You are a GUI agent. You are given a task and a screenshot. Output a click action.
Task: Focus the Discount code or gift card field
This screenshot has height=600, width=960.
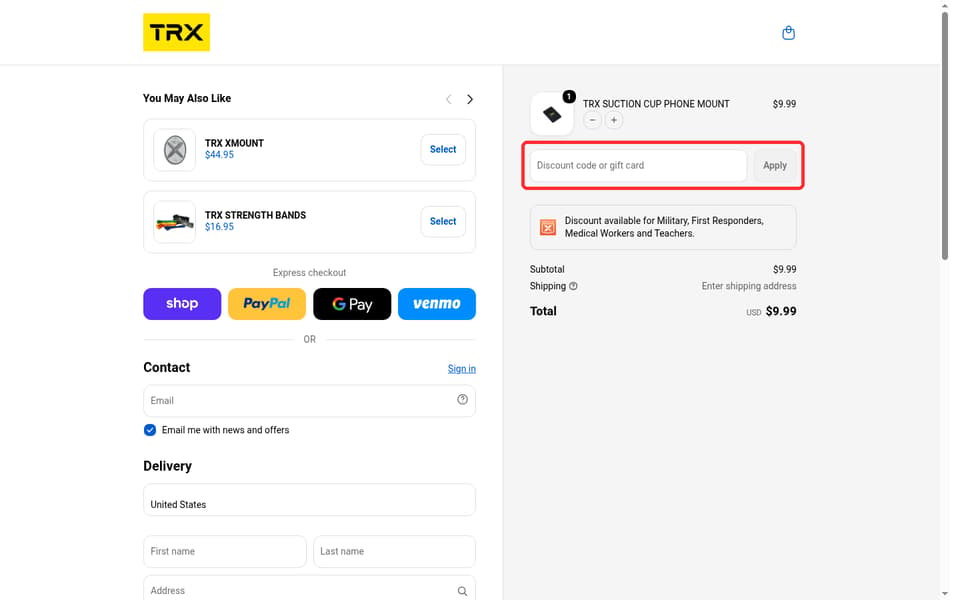tap(638, 165)
